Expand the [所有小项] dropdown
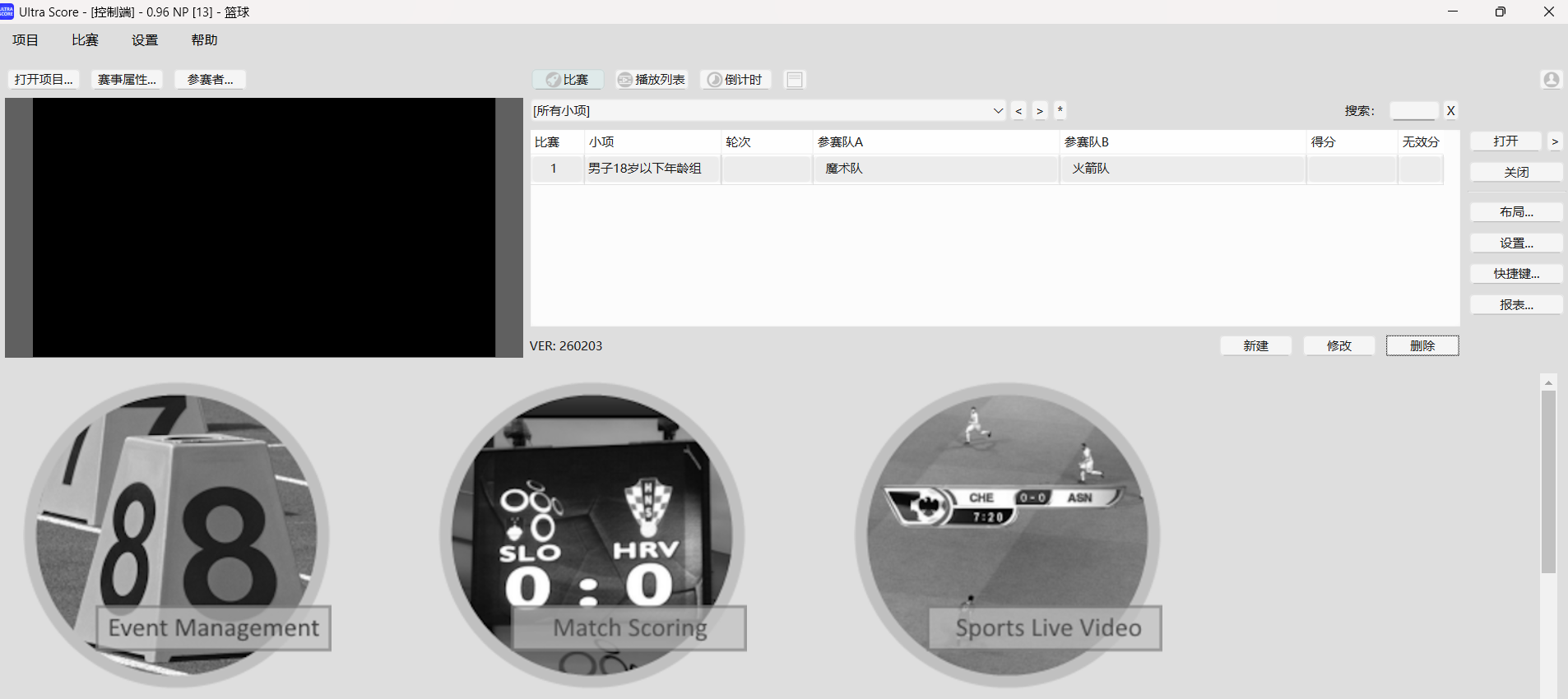 tap(998, 111)
